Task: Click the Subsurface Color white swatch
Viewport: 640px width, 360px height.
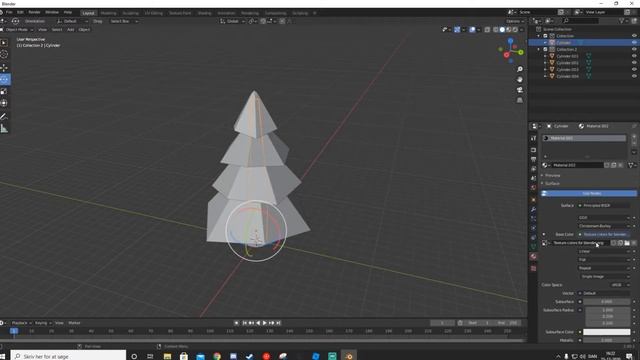Action: [607, 332]
